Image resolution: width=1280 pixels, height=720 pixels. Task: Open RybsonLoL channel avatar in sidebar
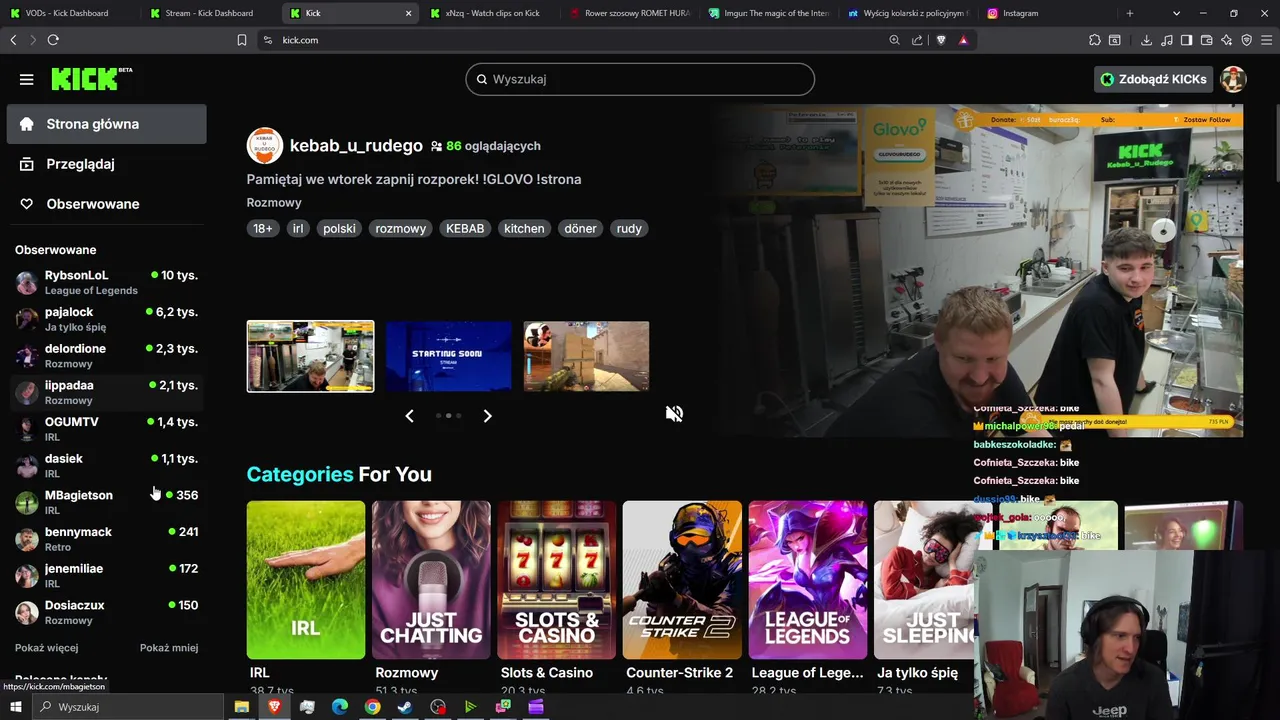[x=27, y=282]
